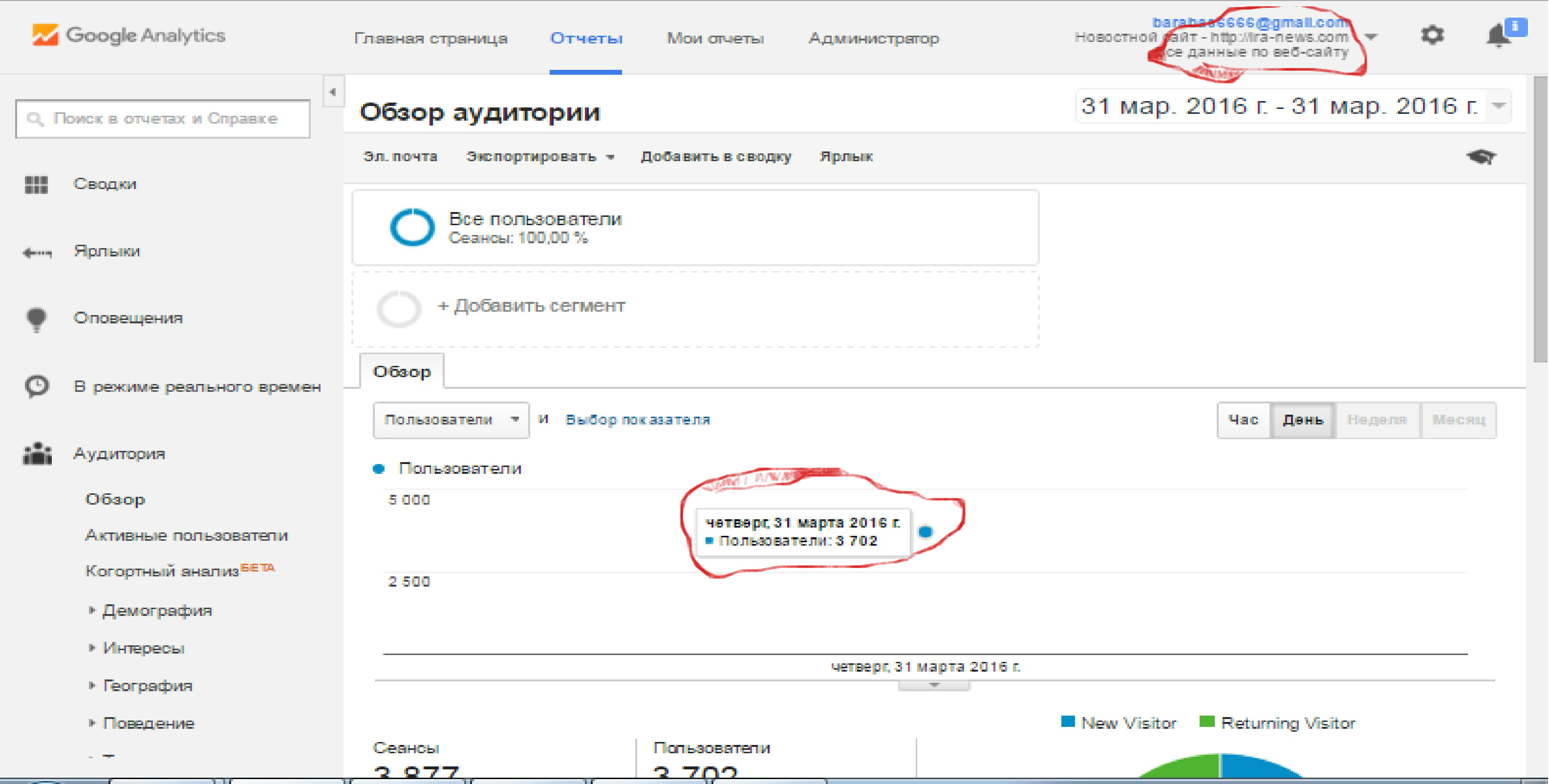Switch chart granularity to День

pyautogui.click(x=1302, y=420)
